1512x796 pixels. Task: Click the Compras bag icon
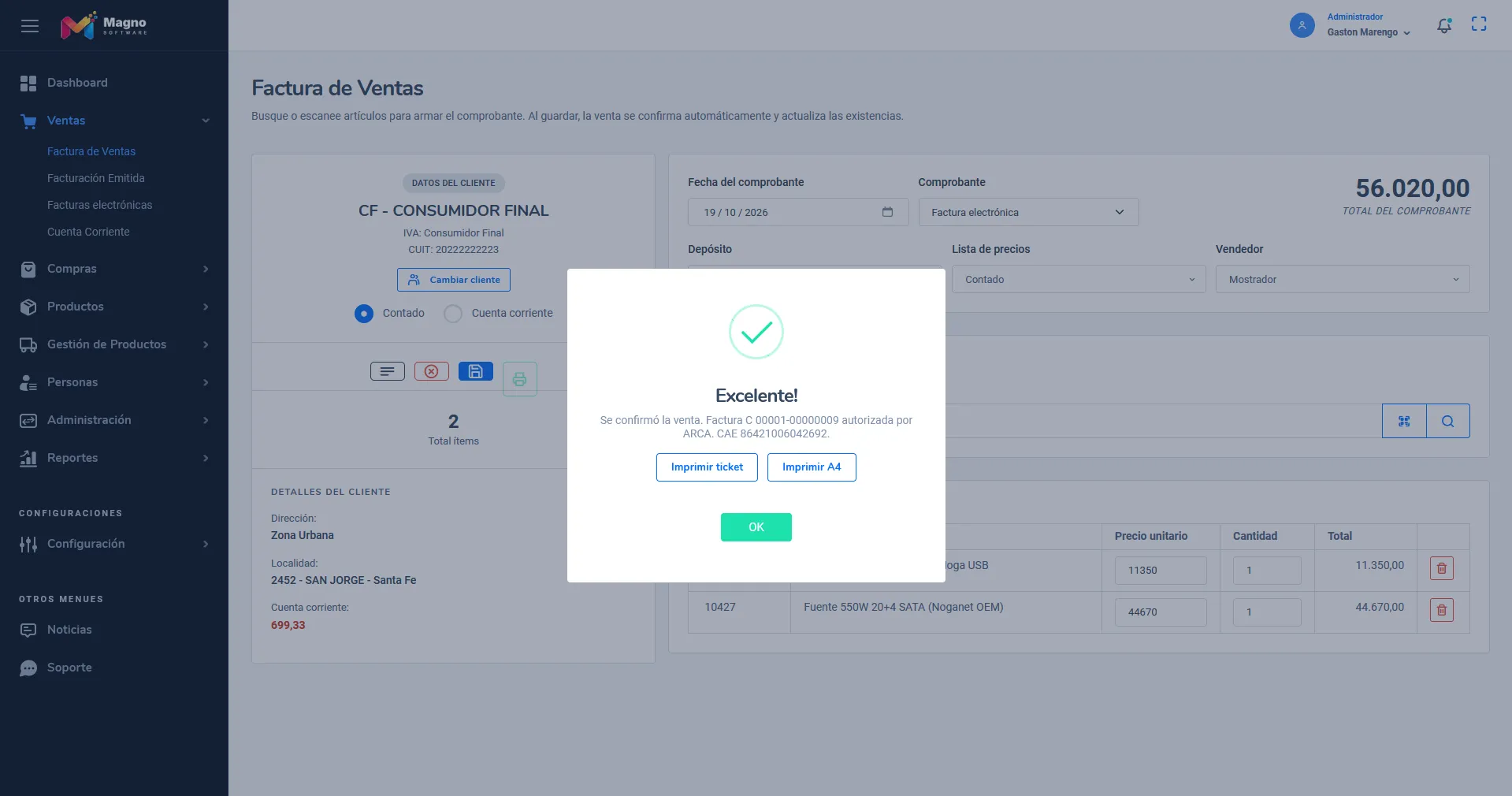point(28,269)
